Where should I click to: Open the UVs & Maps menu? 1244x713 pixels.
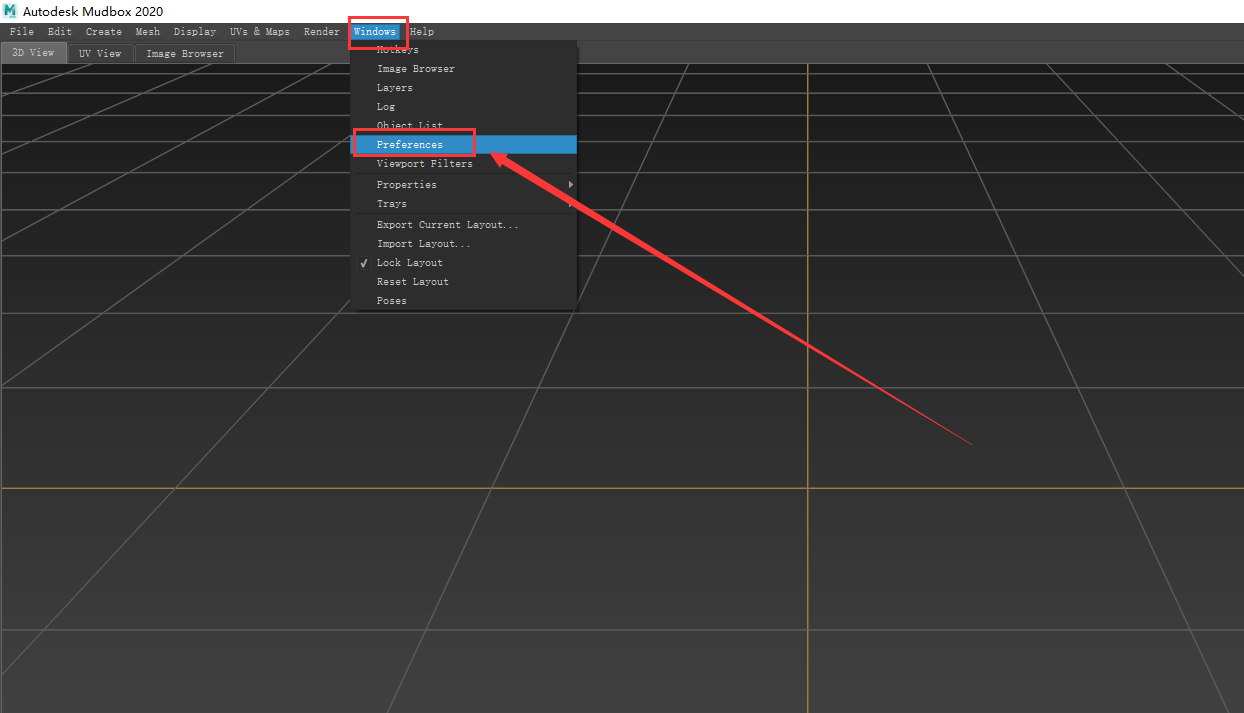click(260, 31)
